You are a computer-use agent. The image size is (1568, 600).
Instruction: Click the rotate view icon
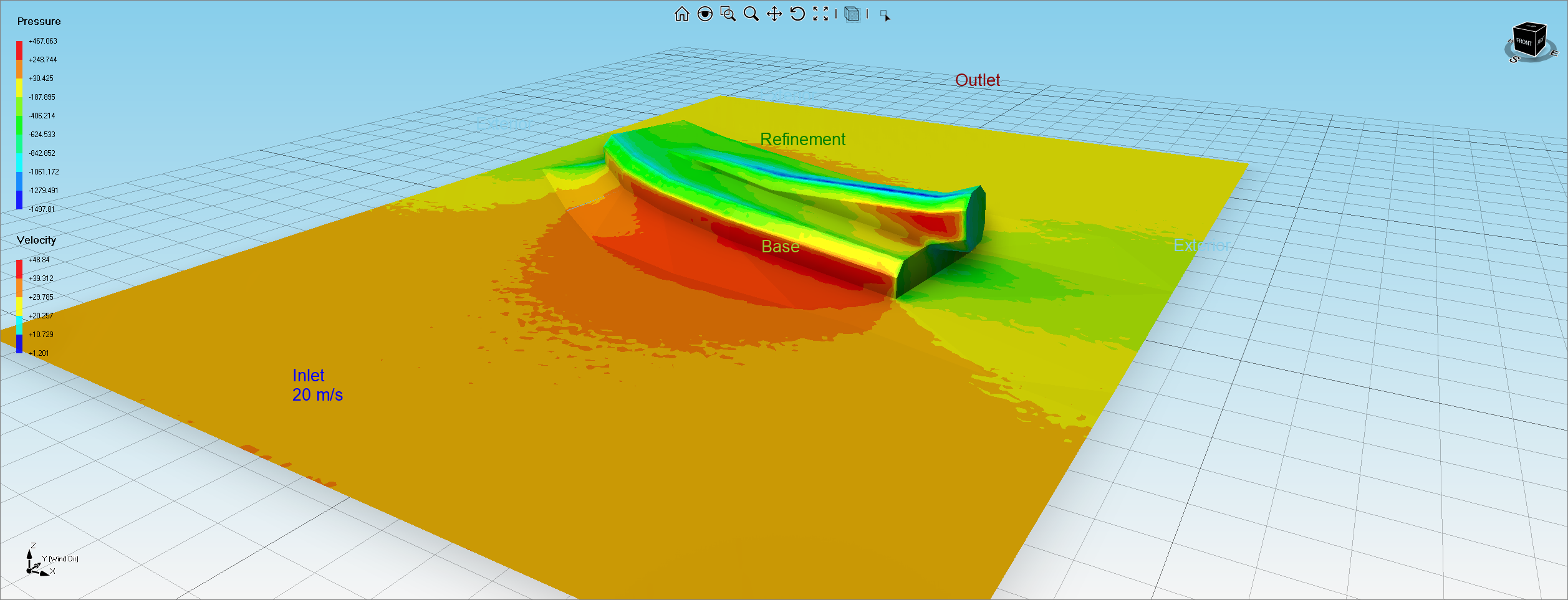(x=797, y=14)
